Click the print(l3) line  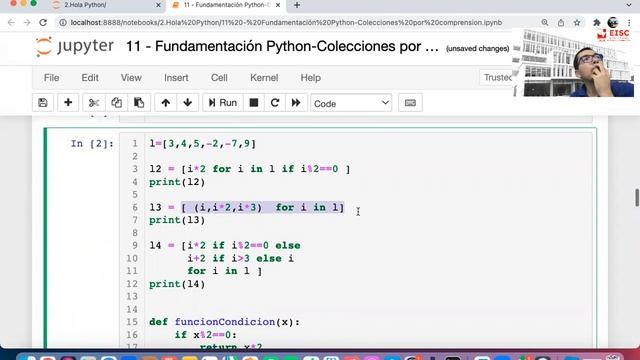coord(177,220)
